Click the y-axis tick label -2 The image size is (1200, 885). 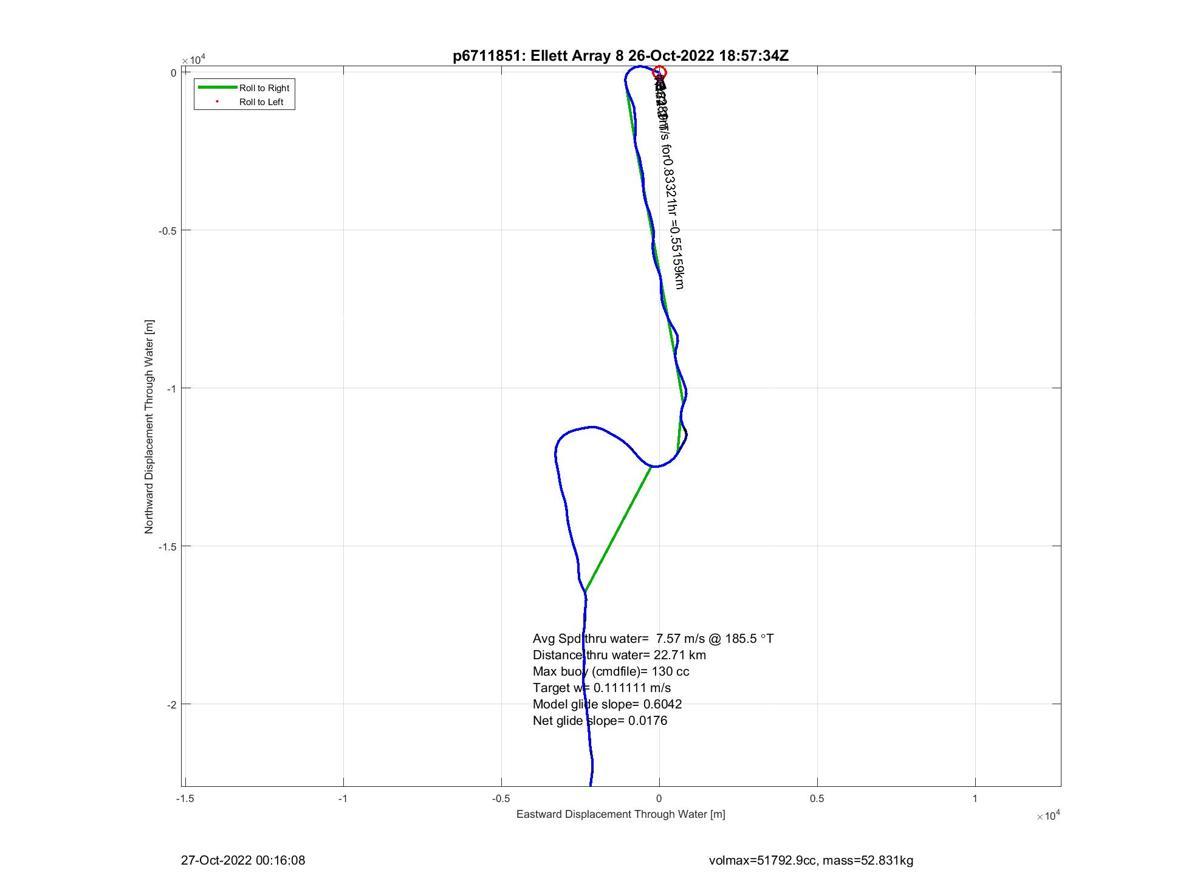(x=172, y=704)
